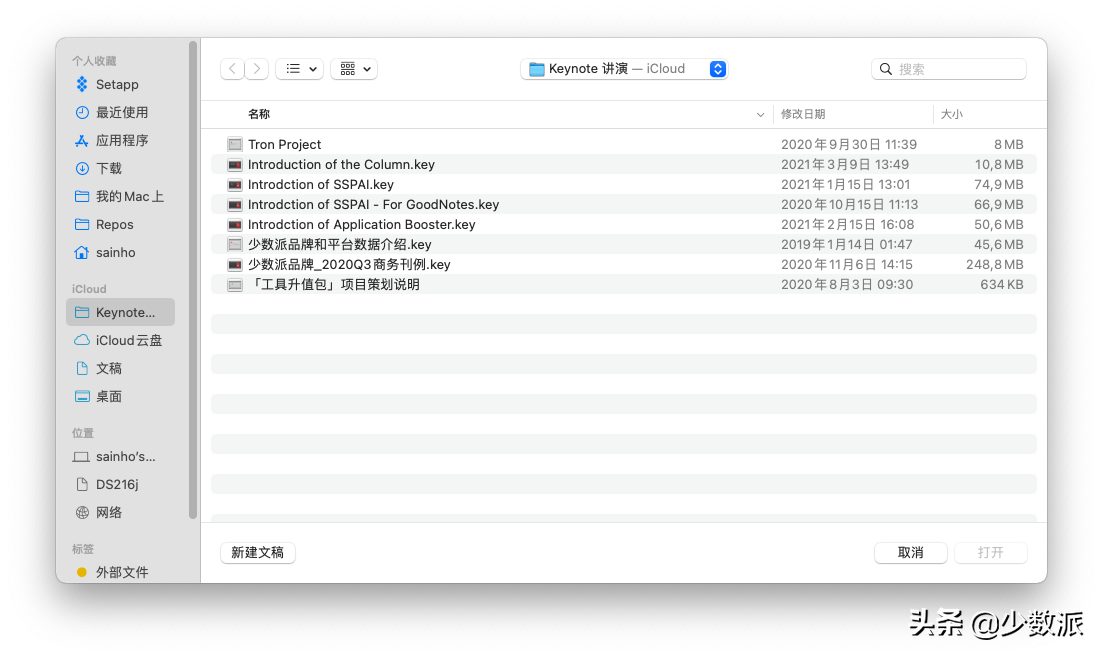Select iCloud云盘 label in sidebar

129,340
